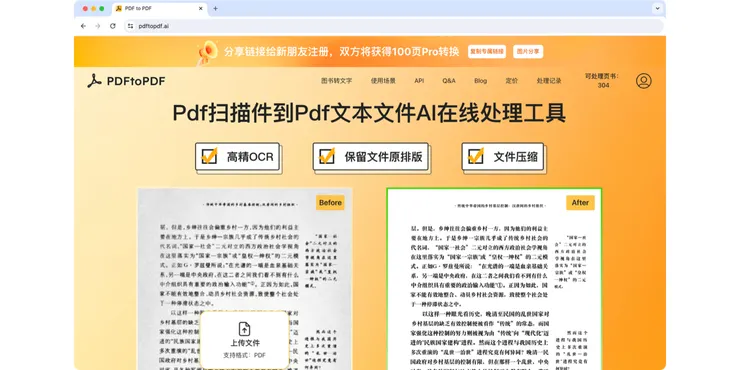Click 支持格式：PDF text
740x370 pixels.
click(244, 354)
